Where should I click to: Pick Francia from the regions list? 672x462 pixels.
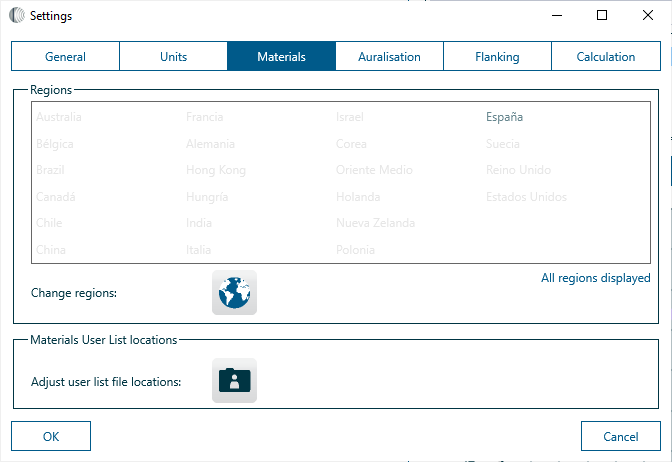[204, 117]
